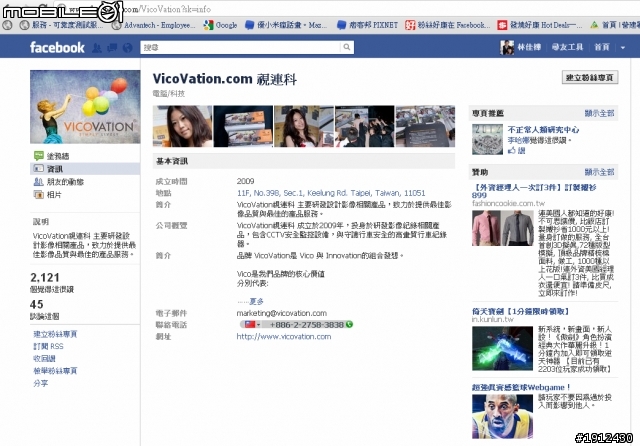The width and height of the screenshot is (640, 446).
Task: Open the 相片 photos tab
Action: 54,195
